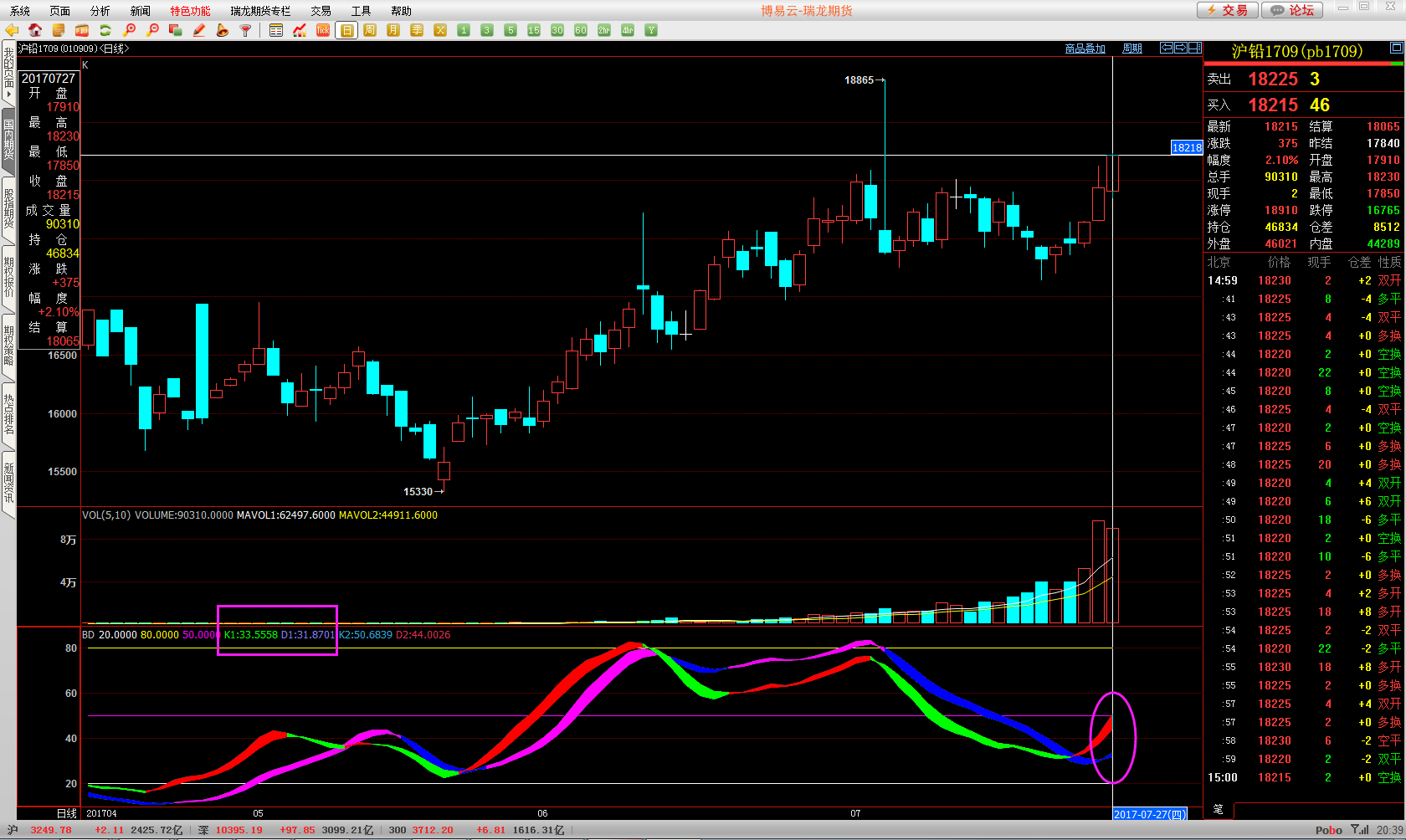
Task: Click the 笔 tab below the tick list
Action: (x=1218, y=809)
